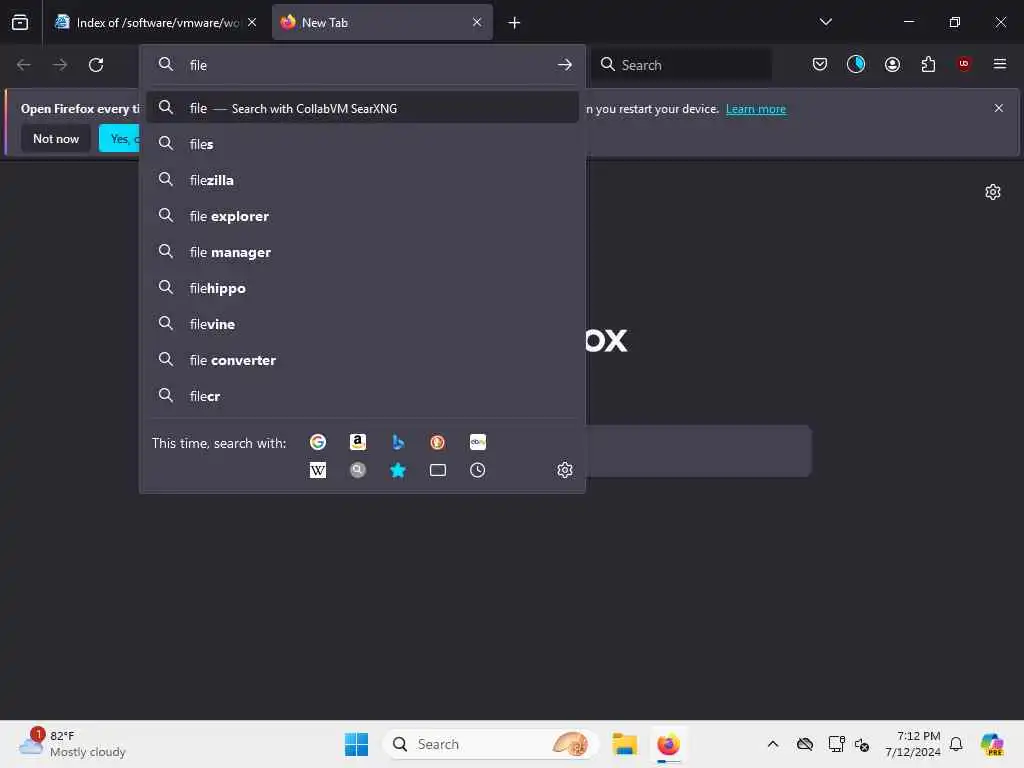Choose the 'file manager' suggestion
Image resolution: width=1024 pixels, height=768 pixels.
click(x=362, y=252)
